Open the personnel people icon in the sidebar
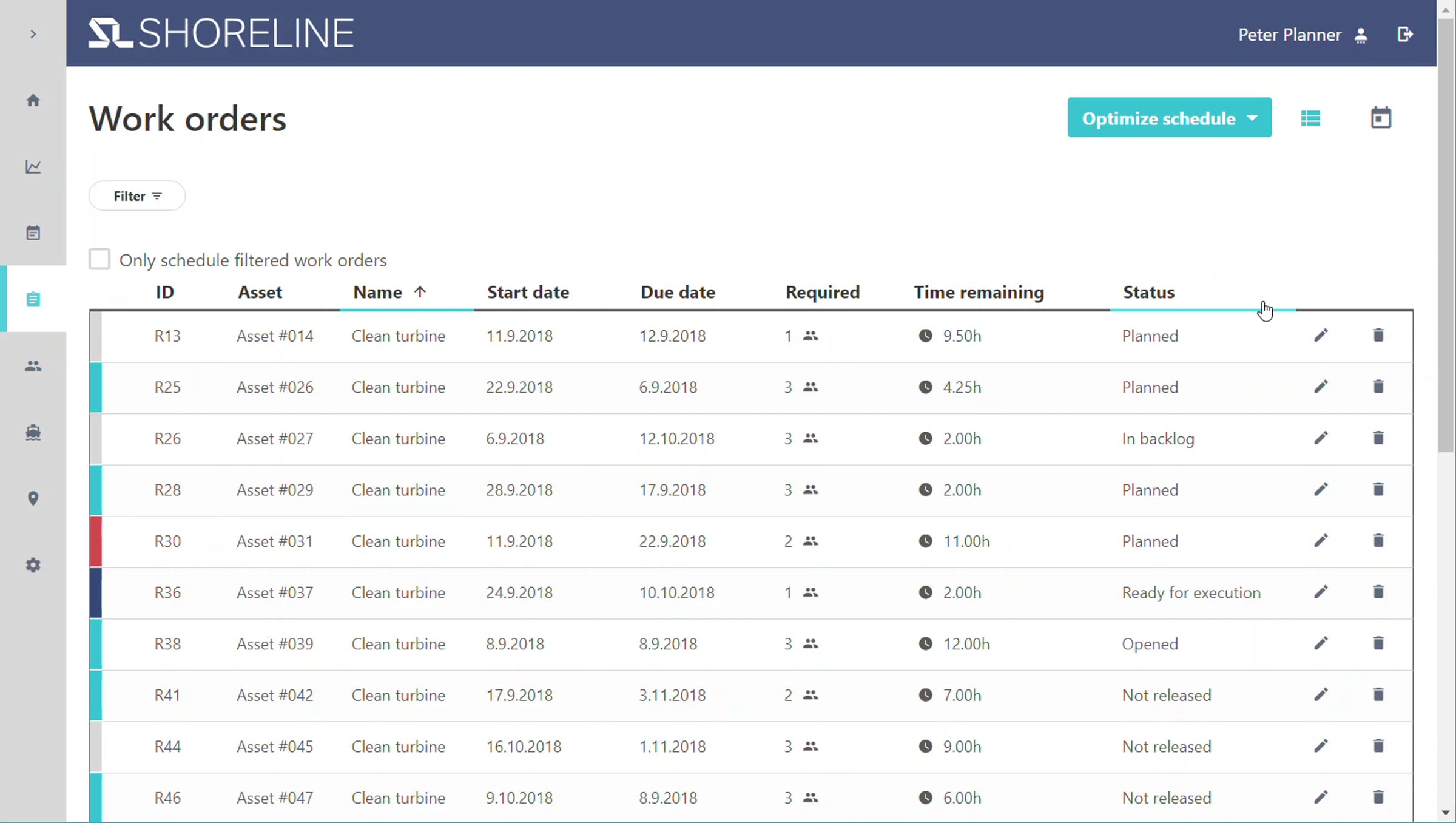 pos(33,366)
